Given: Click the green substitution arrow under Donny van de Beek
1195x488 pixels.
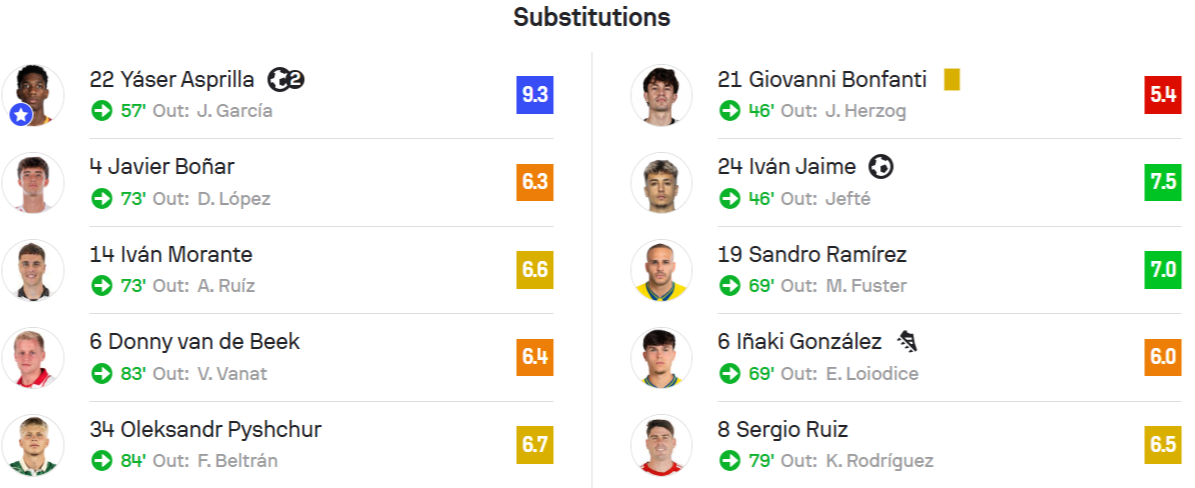Looking at the screenshot, I should coord(101,374).
